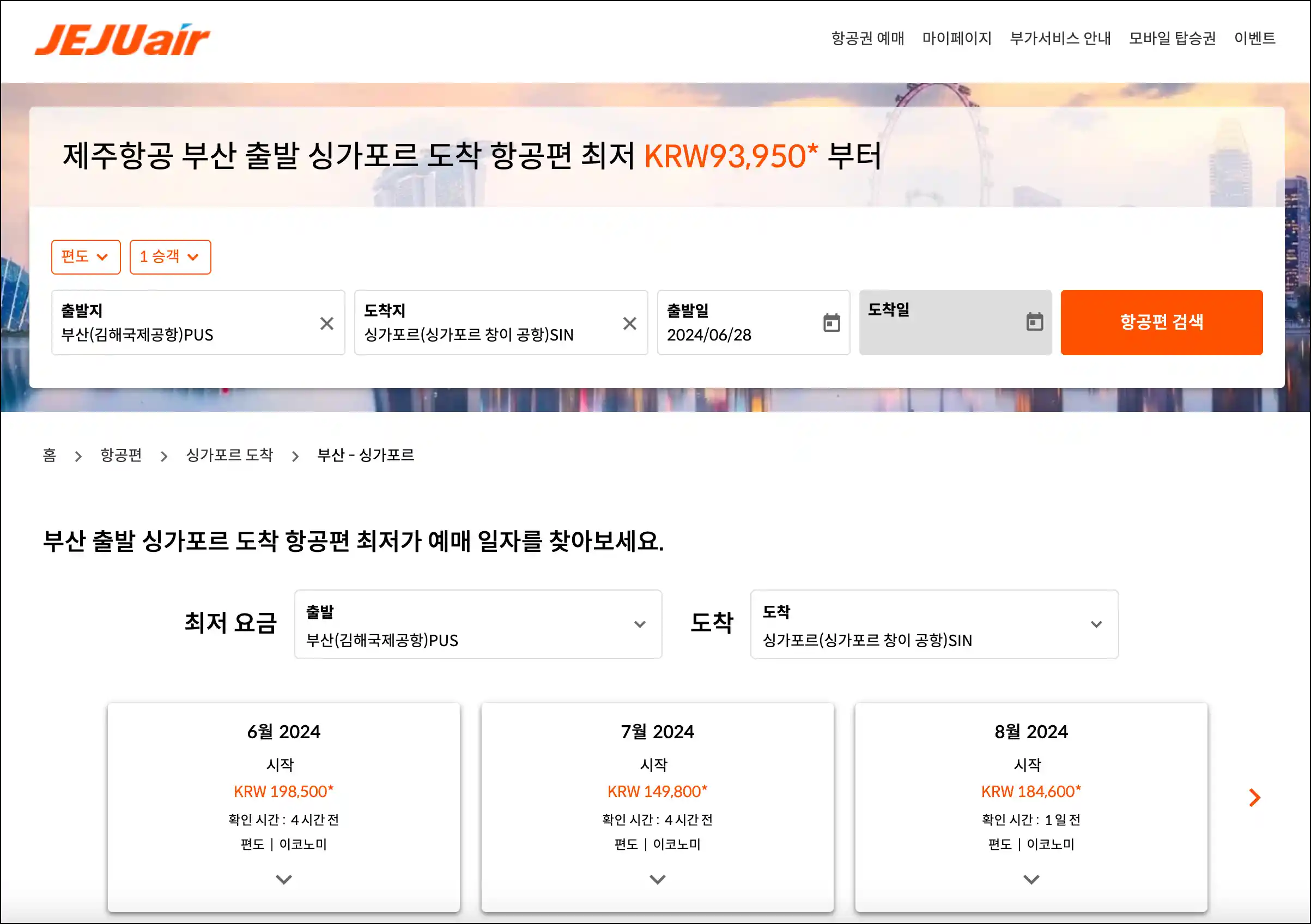
Task: Open the 모바일 탑승권 menu
Action: pos(1172,38)
